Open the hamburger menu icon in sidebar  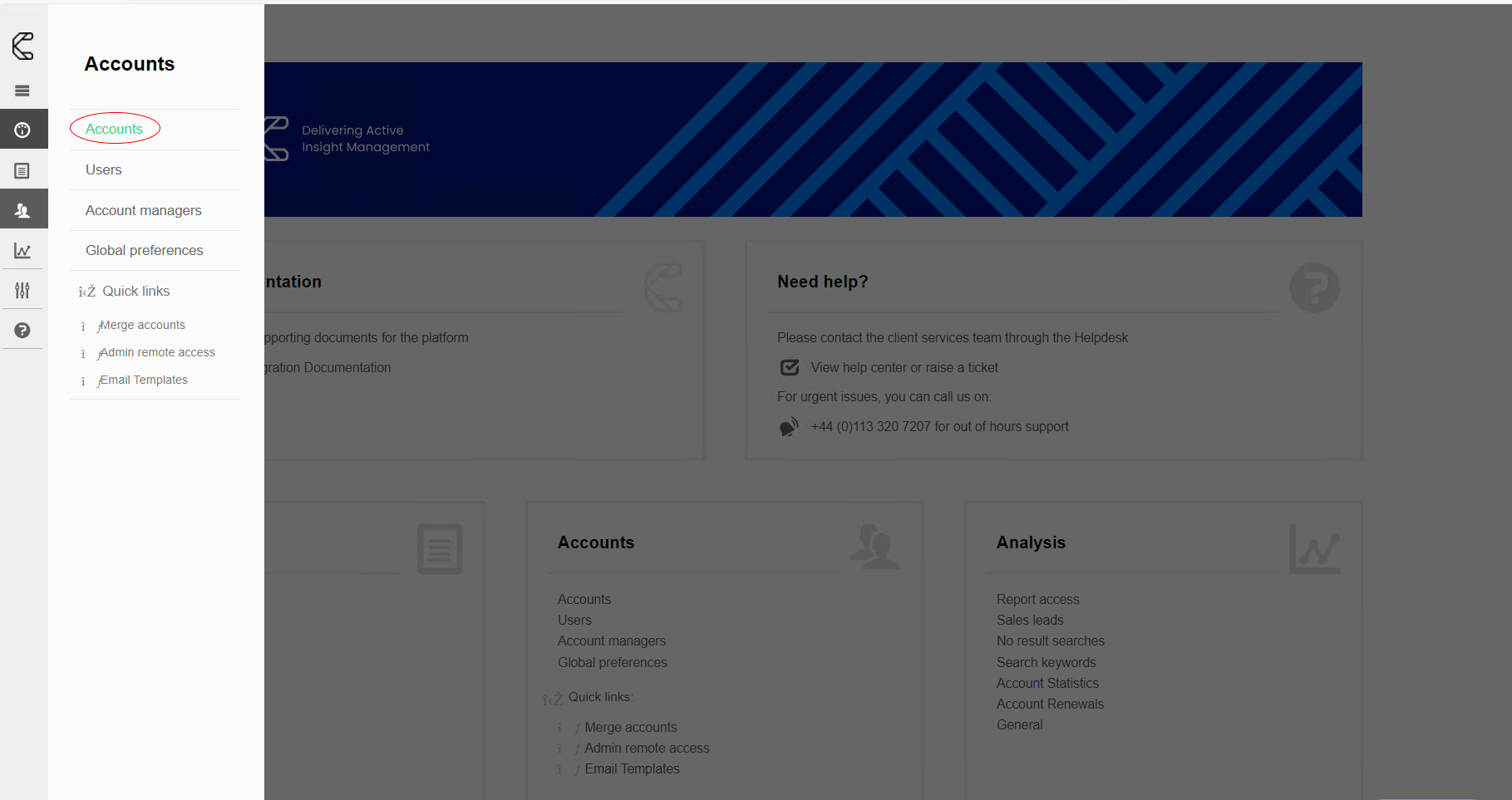22,91
